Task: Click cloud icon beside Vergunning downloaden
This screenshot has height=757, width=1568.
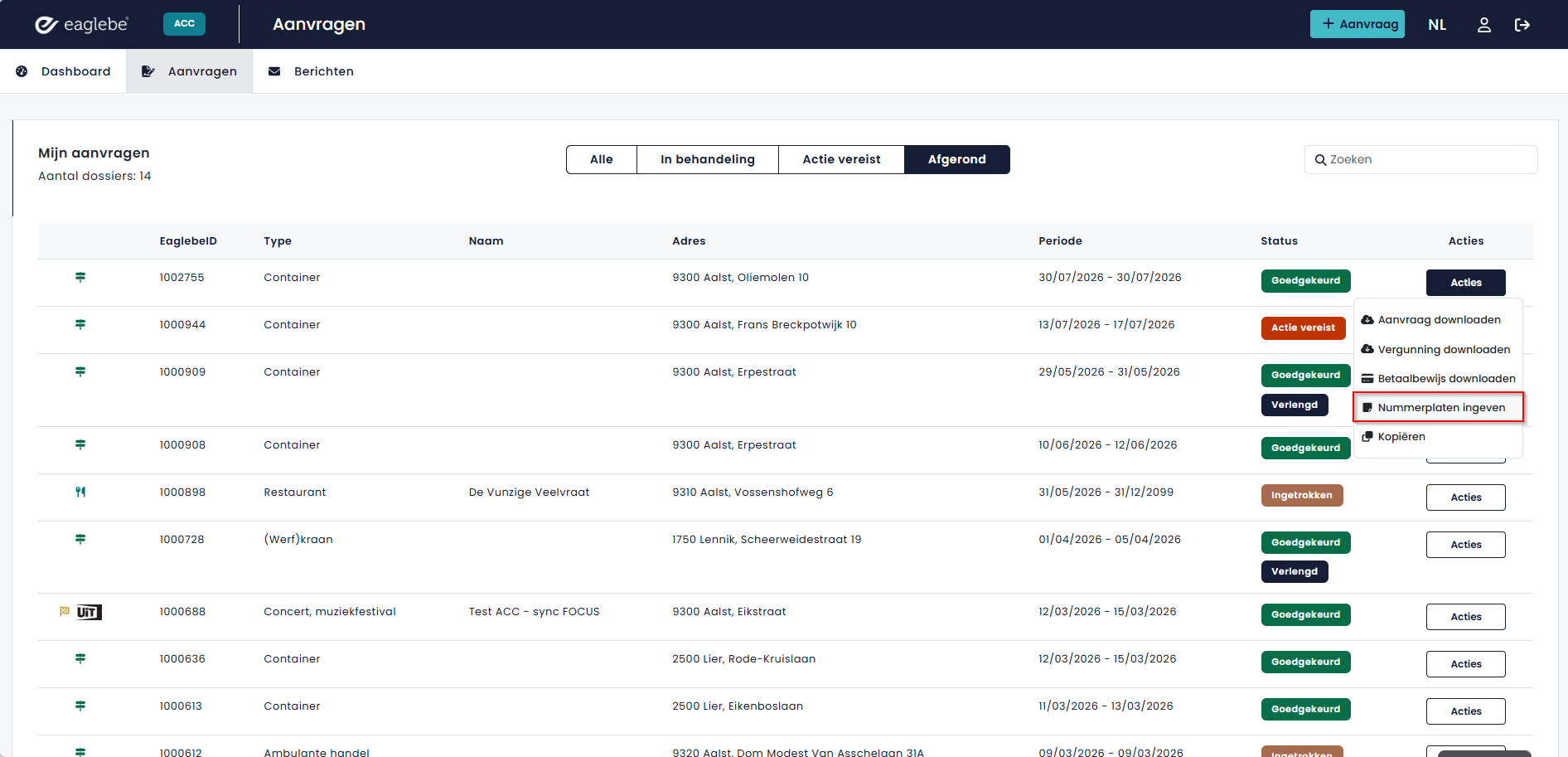Action: click(1367, 349)
